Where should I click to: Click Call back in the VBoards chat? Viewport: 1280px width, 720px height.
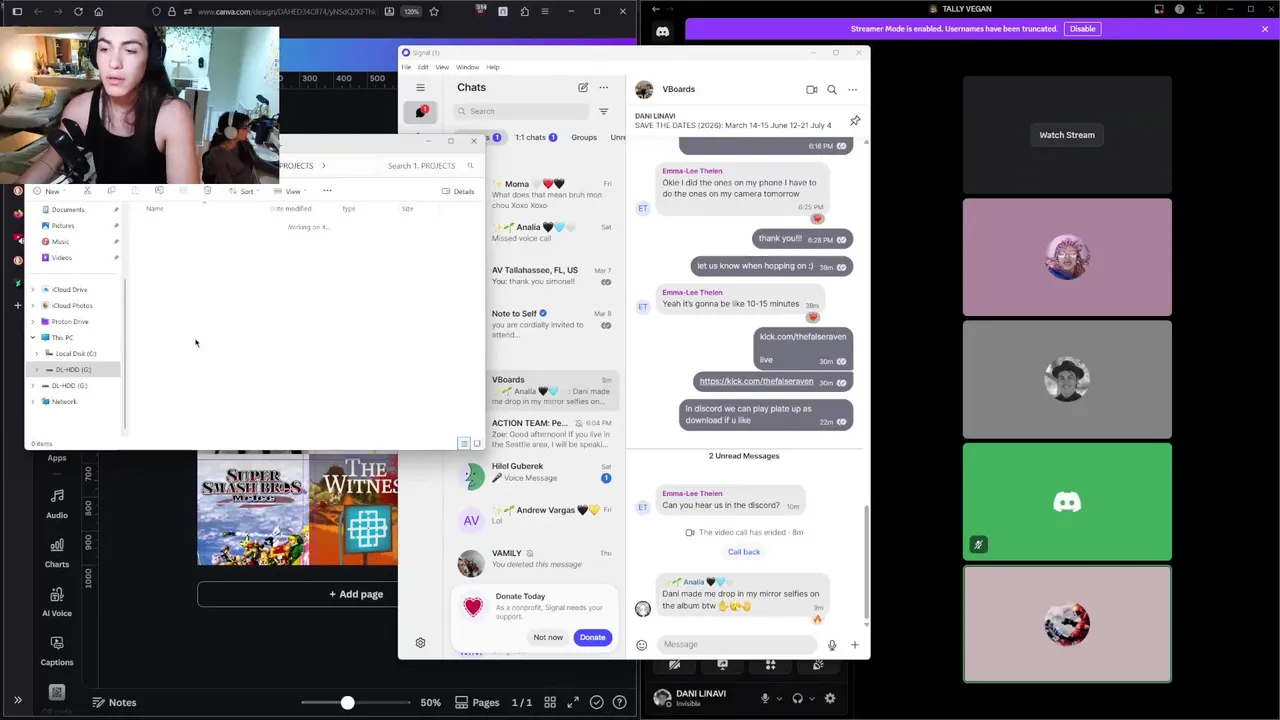pos(744,552)
